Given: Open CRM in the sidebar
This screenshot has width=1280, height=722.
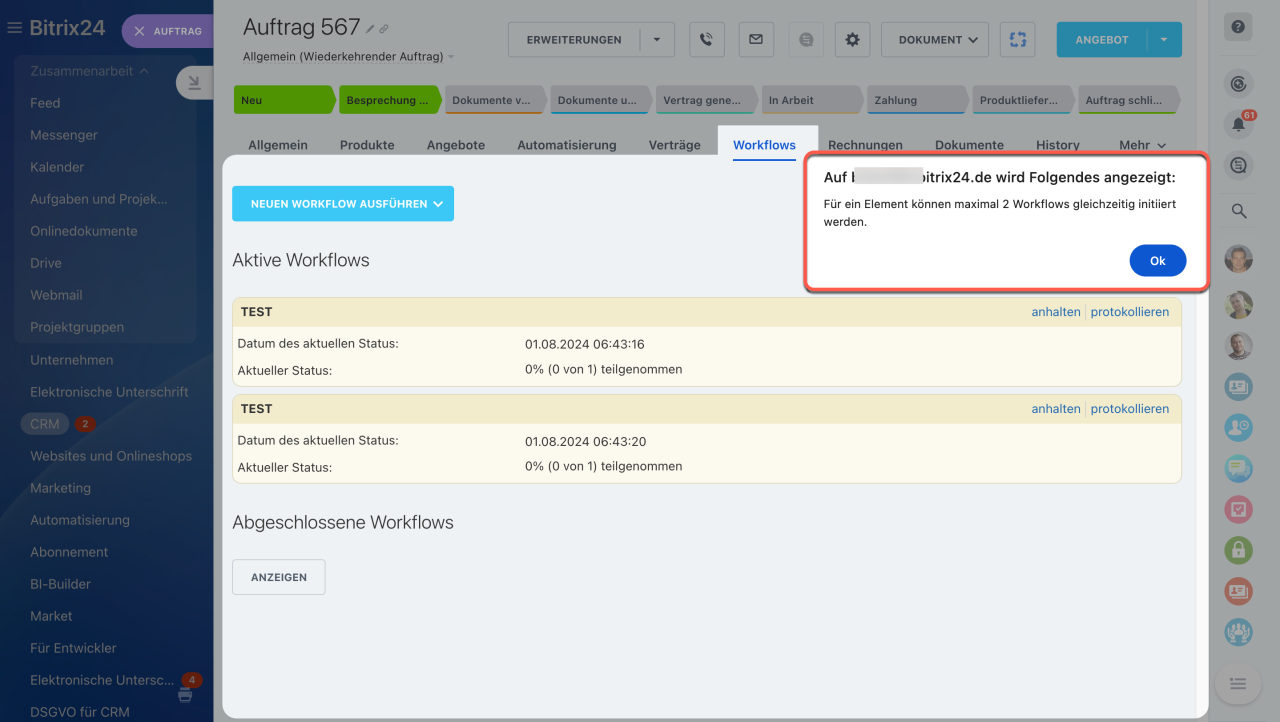Looking at the screenshot, I should (45, 424).
